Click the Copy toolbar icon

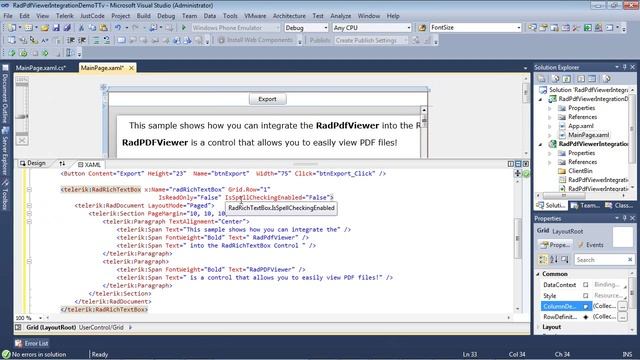pyautogui.click(x=92, y=28)
